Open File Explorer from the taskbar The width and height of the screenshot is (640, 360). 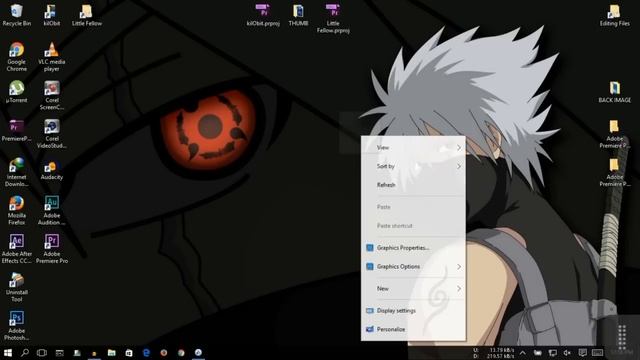[x=111, y=353]
